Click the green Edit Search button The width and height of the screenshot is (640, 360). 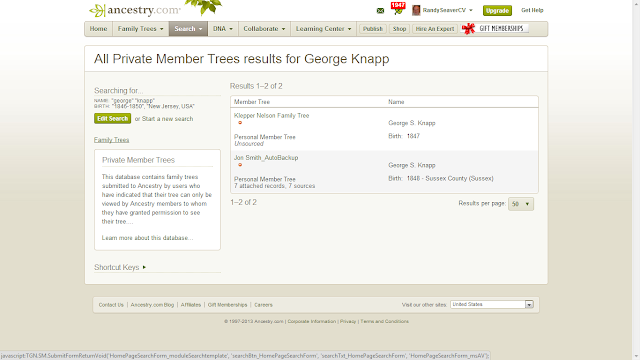click(x=112, y=118)
